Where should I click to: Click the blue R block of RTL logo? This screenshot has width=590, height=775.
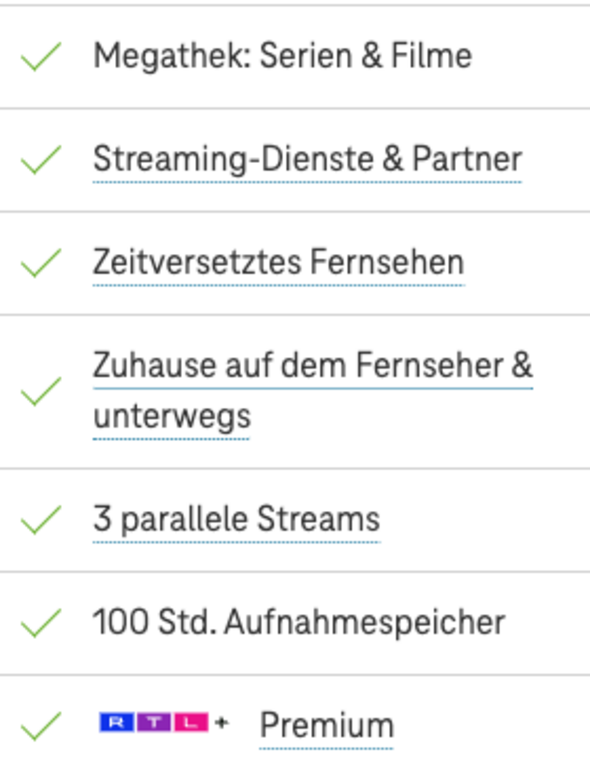pyautogui.click(x=116, y=723)
